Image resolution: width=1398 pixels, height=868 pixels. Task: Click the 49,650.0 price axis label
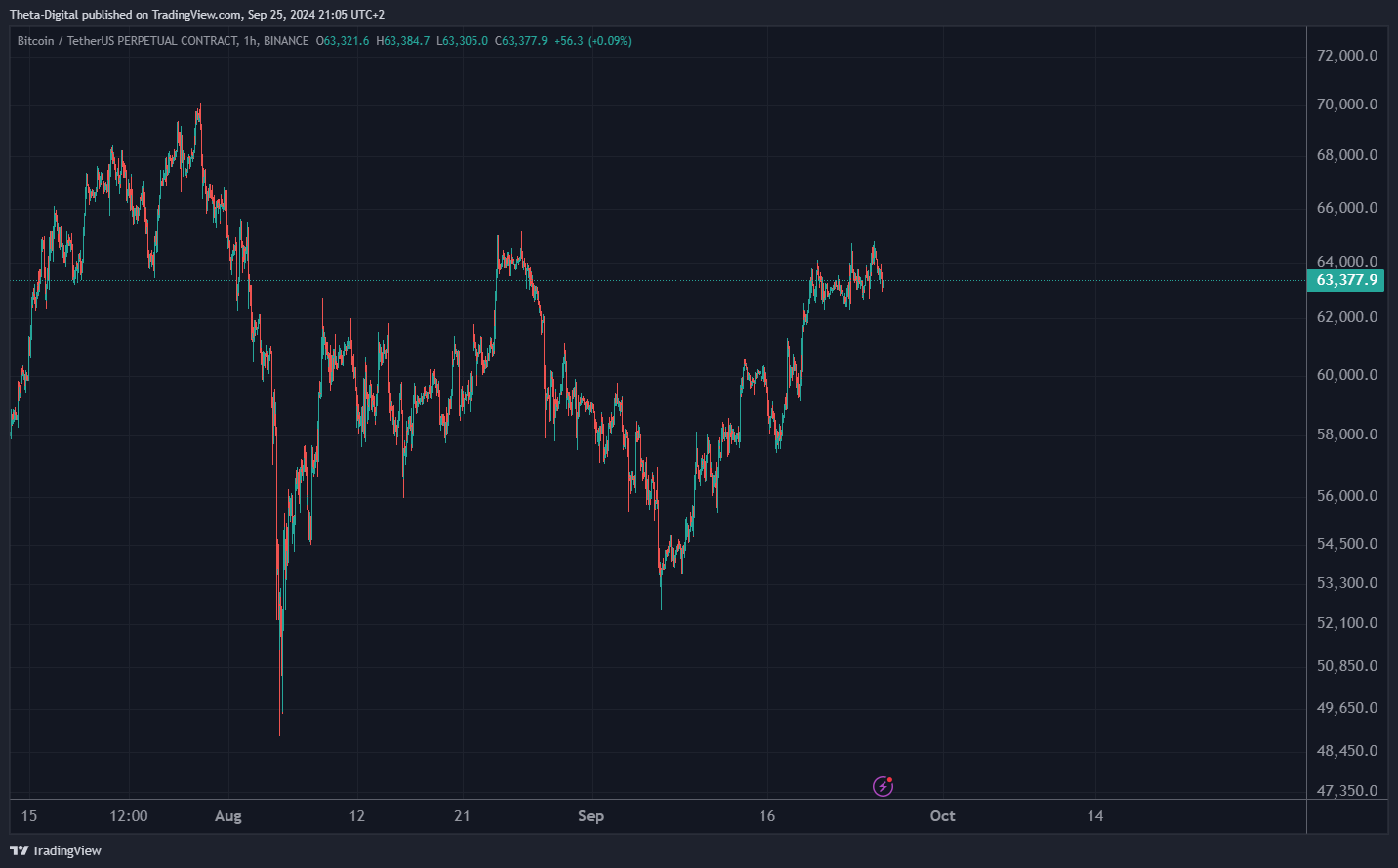[1347, 707]
